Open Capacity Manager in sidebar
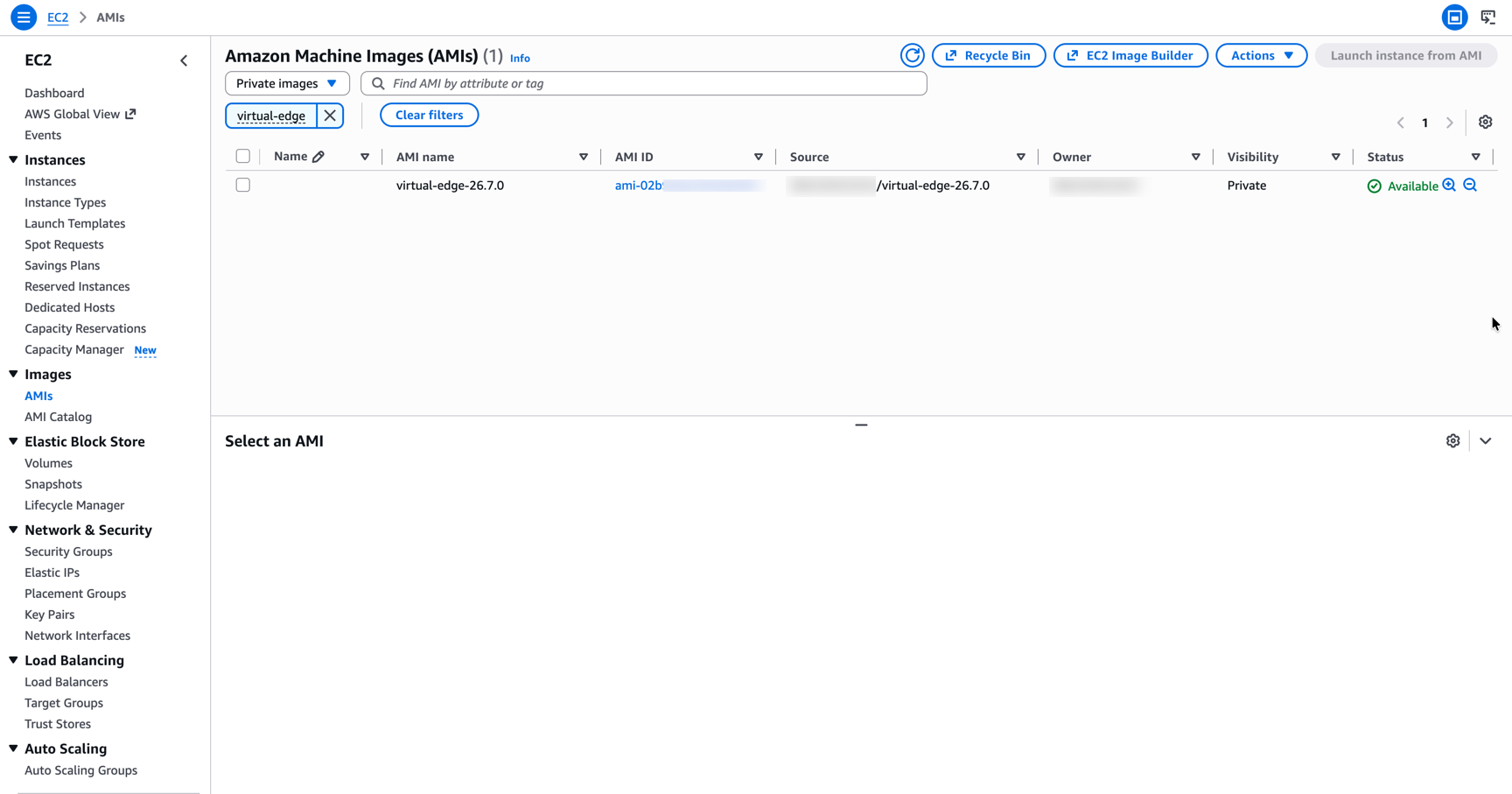This screenshot has height=794, width=1512. click(x=74, y=349)
